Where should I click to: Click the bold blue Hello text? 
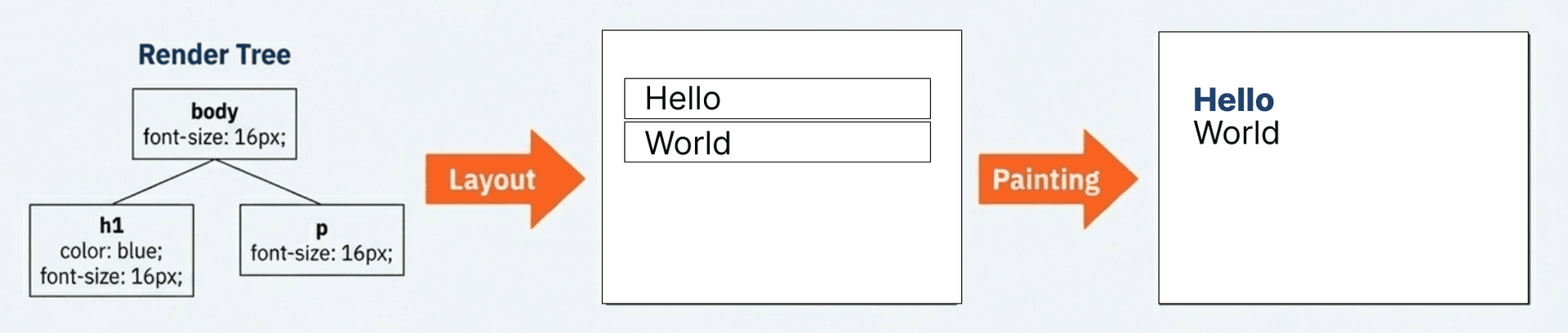[1233, 100]
